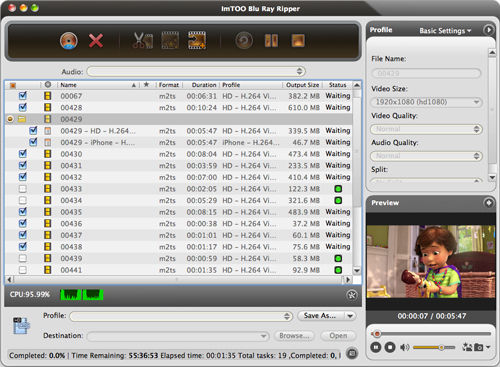
Task: Click the circular convert icon in toolbar
Action: (244, 41)
